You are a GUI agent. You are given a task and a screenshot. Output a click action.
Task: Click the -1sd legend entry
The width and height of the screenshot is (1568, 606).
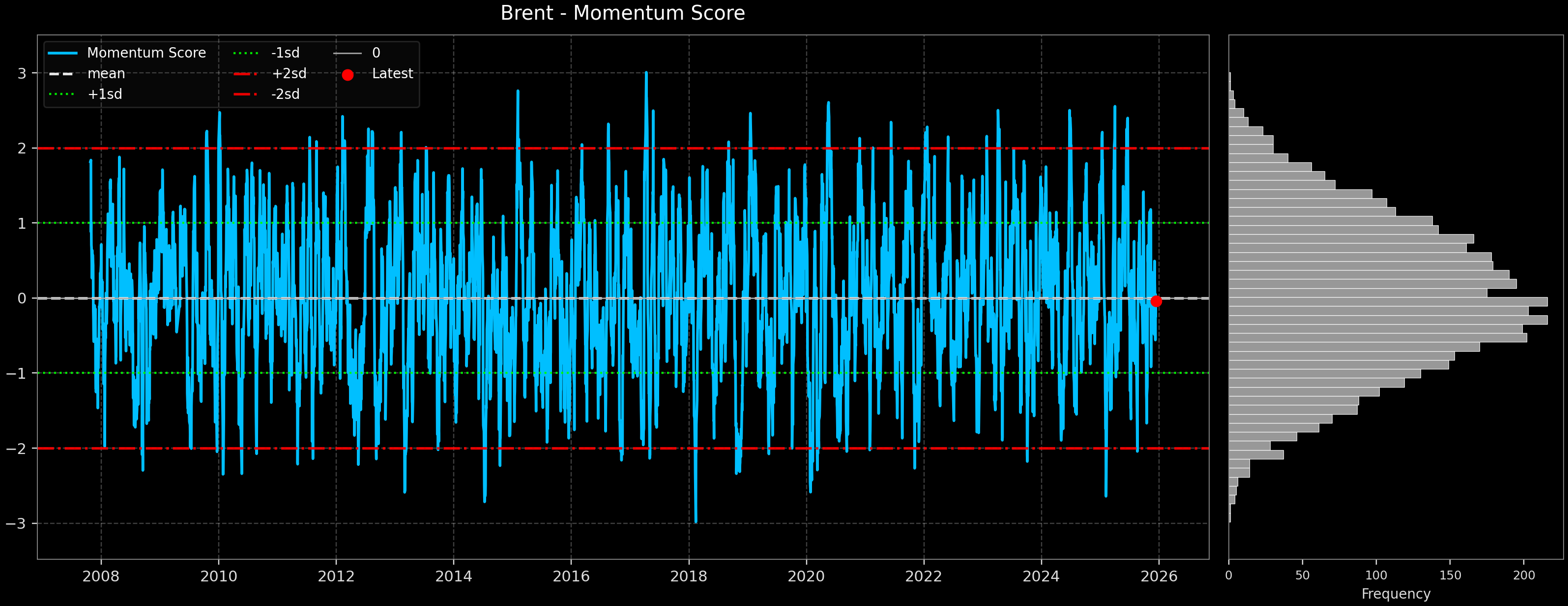pos(285,53)
